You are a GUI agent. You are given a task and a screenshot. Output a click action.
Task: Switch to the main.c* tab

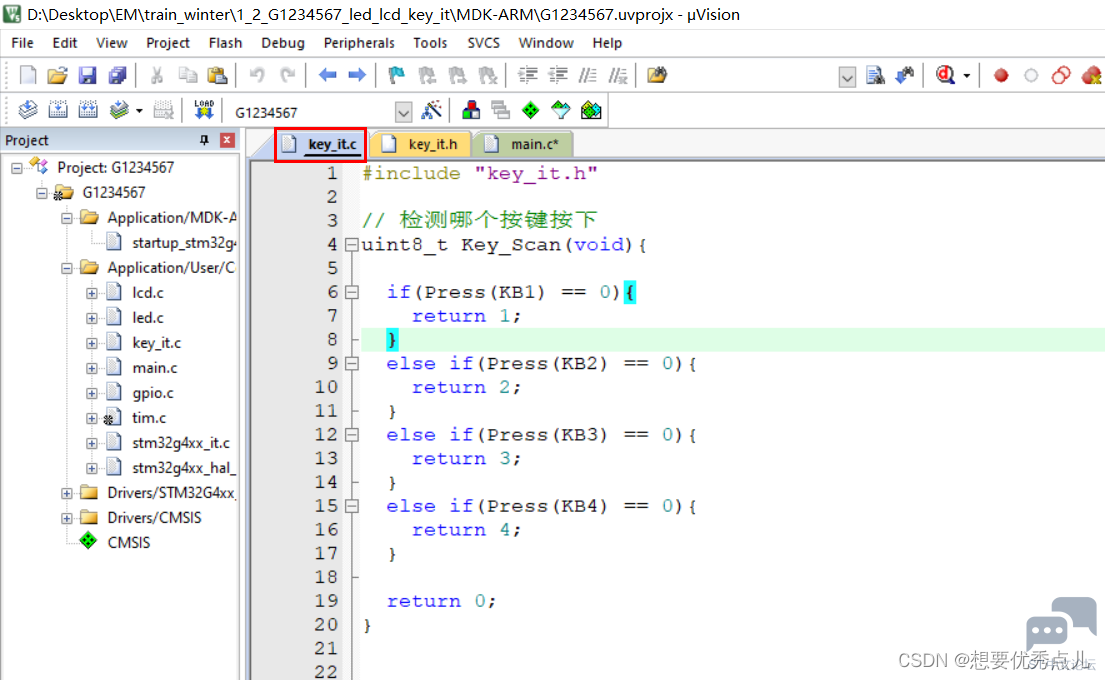pos(530,144)
